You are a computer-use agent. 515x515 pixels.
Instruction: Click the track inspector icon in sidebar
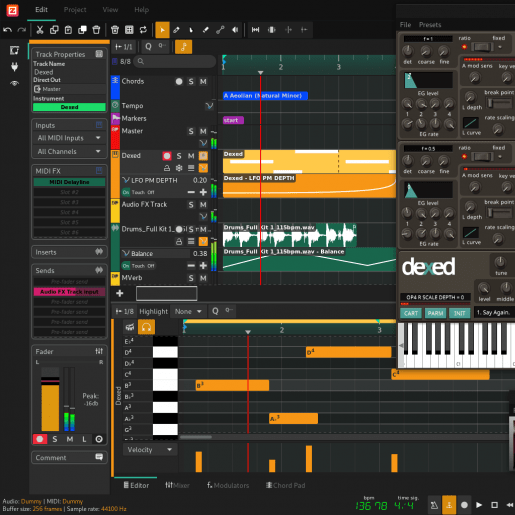click(x=14, y=50)
